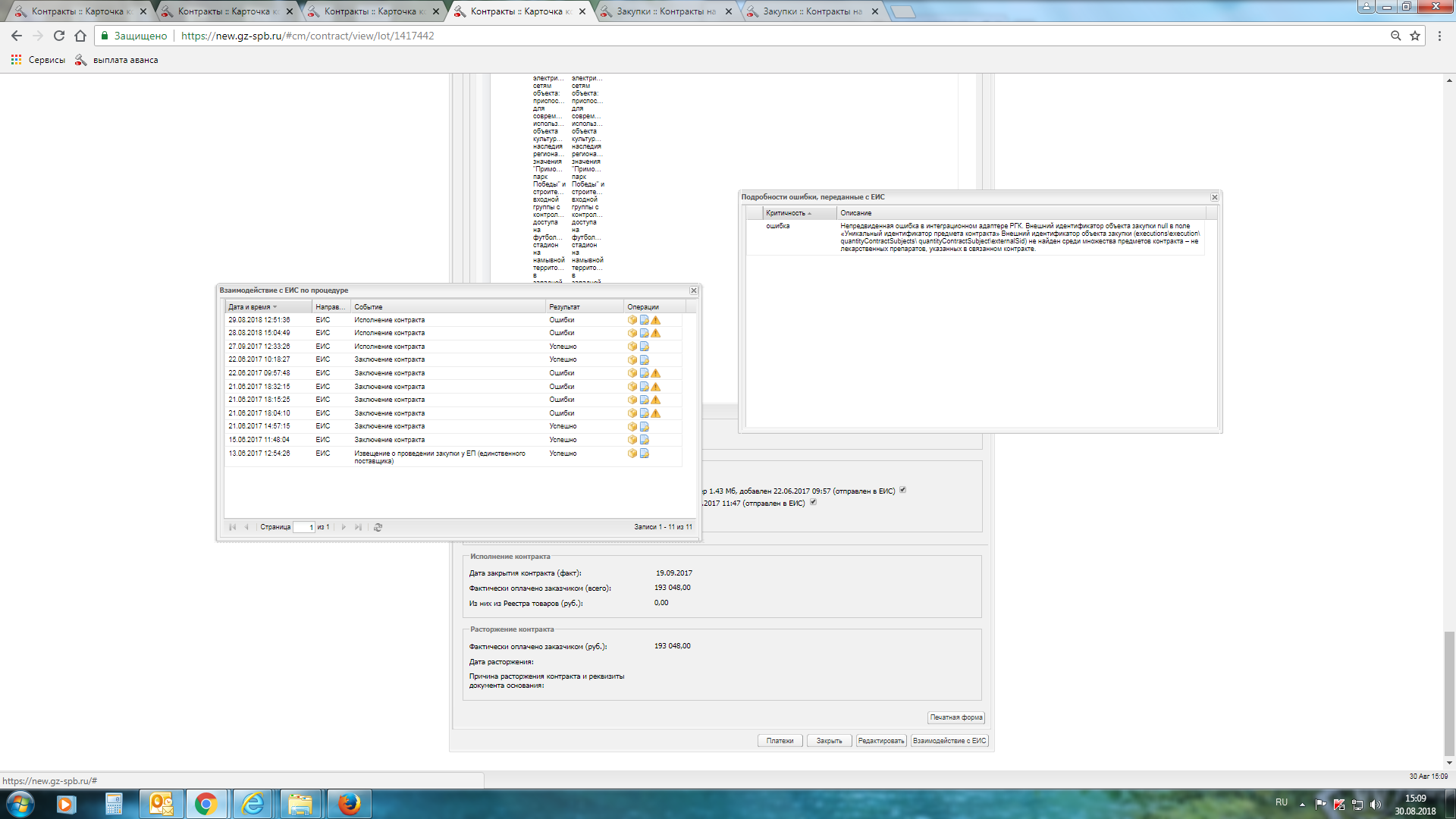The width and height of the screenshot is (1456, 819).
Task: Click the page vertical scrollbar thumb
Action: pos(1449,694)
